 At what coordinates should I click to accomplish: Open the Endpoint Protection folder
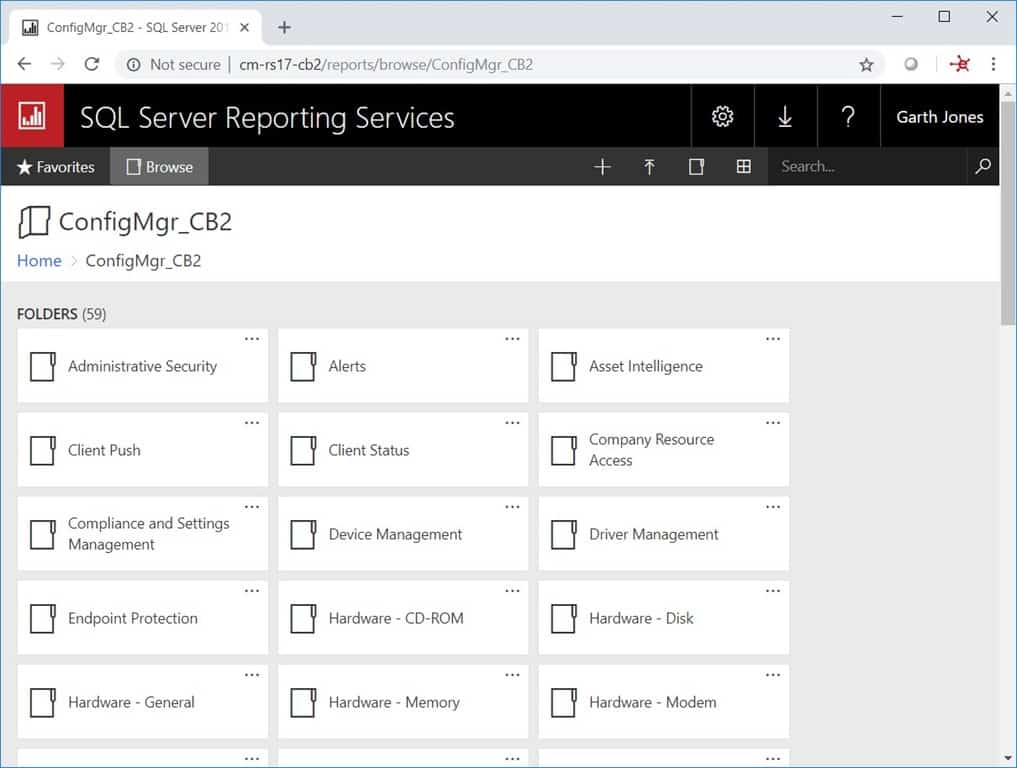pos(132,618)
